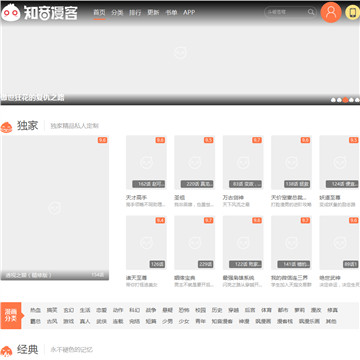Image resolution: width=360 pixels, height=360 pixels.
Task: Select the 生活 category
Action: coord(85,310)
